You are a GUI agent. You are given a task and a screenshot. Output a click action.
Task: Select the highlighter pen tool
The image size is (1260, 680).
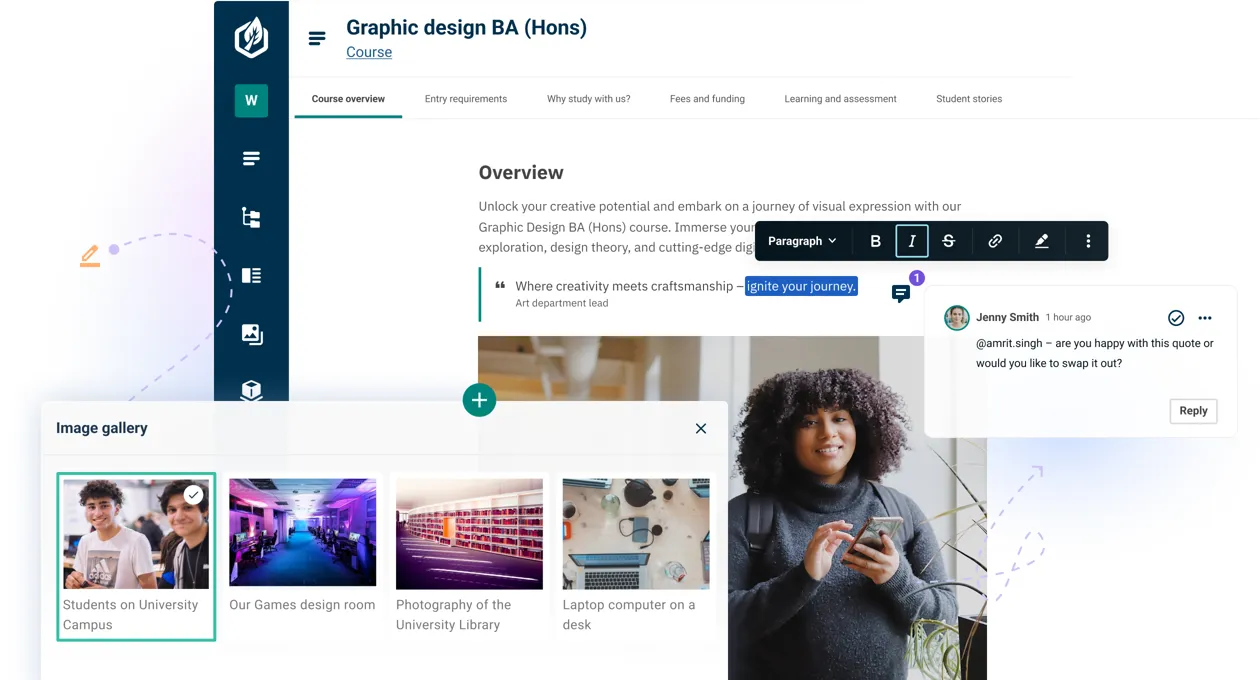tap(1041, 241)
